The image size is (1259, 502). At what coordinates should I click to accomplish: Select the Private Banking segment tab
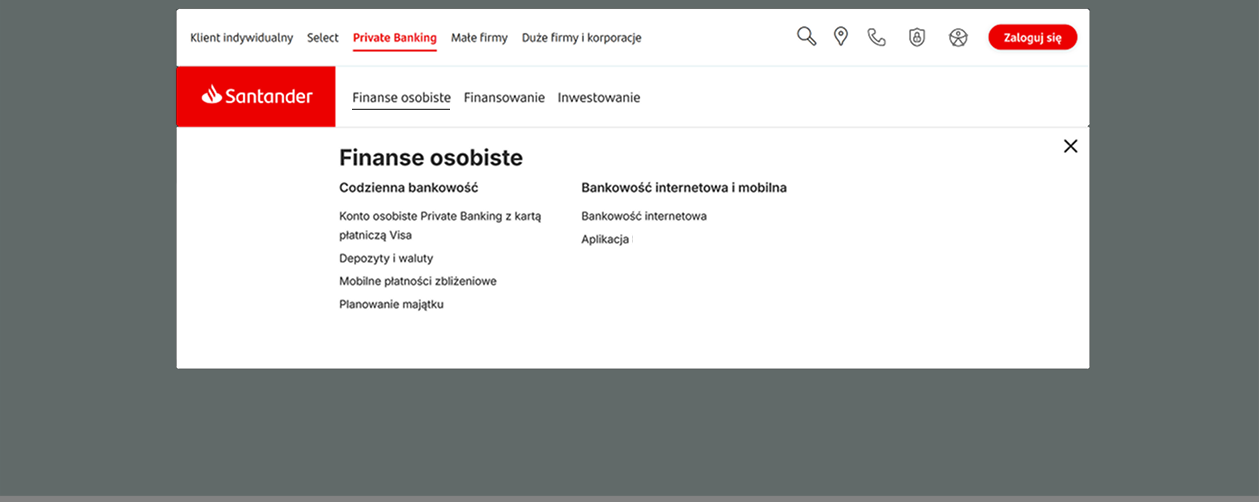click(395, 38)
